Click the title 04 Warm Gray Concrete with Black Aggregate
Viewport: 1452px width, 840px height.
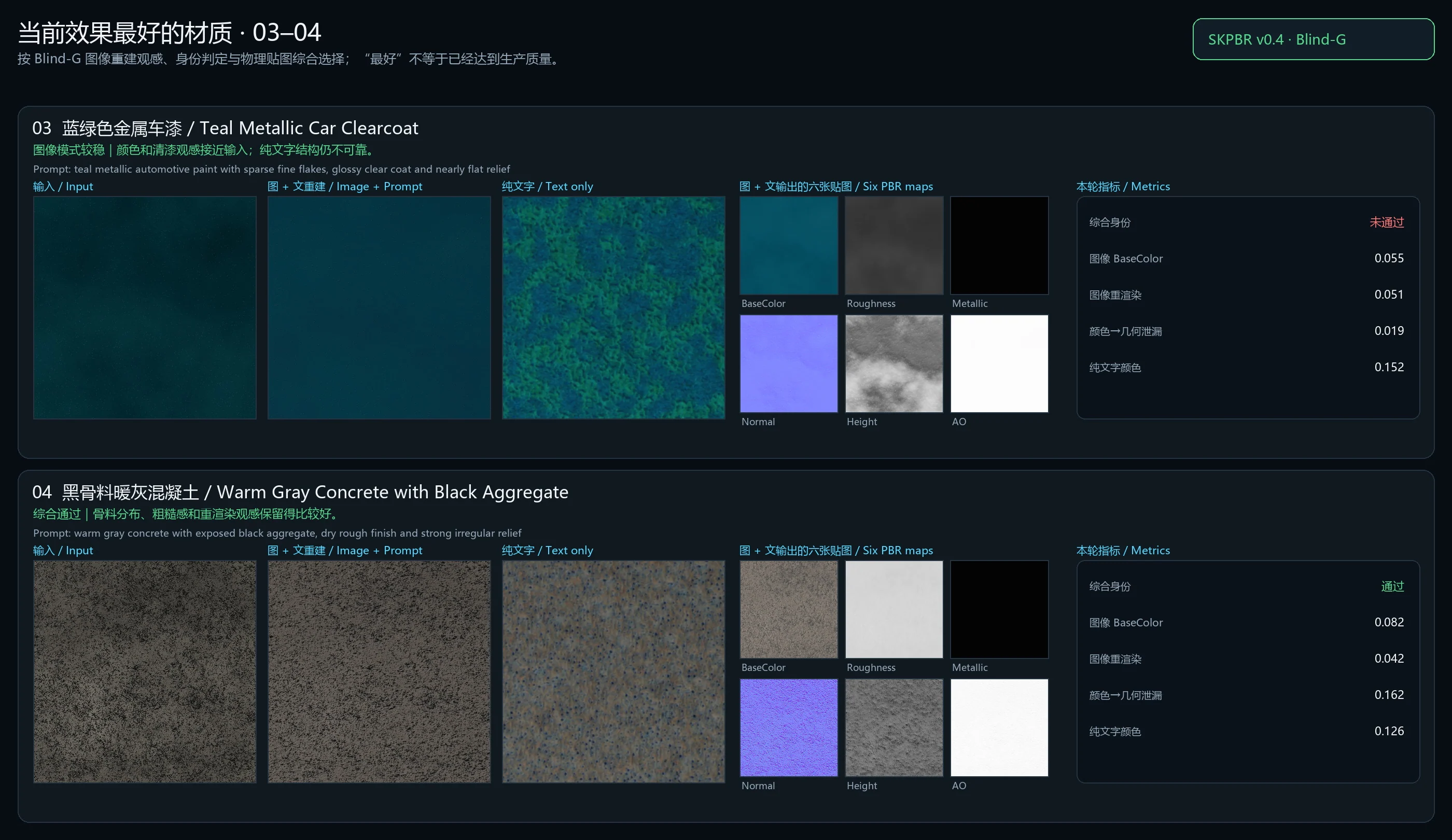click(x=300, y=492)
